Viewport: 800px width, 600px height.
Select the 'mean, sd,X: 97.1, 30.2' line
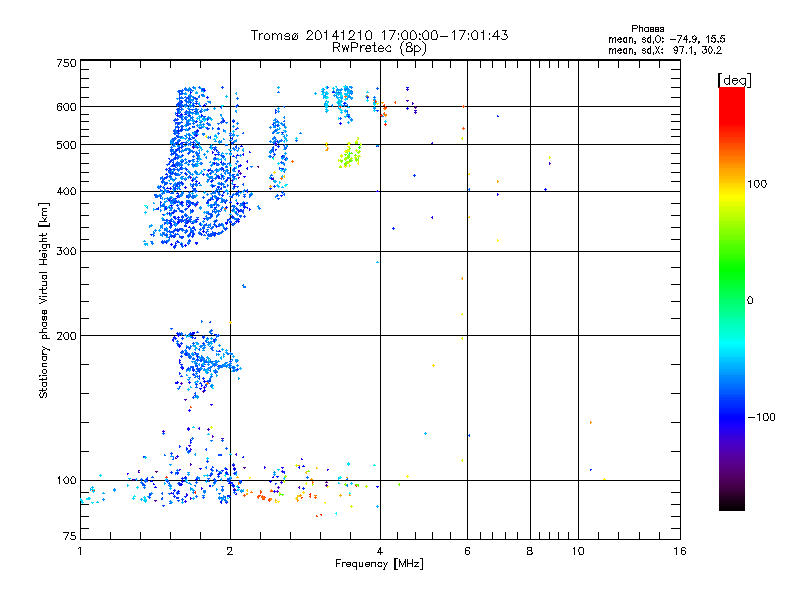coord(665,50)
